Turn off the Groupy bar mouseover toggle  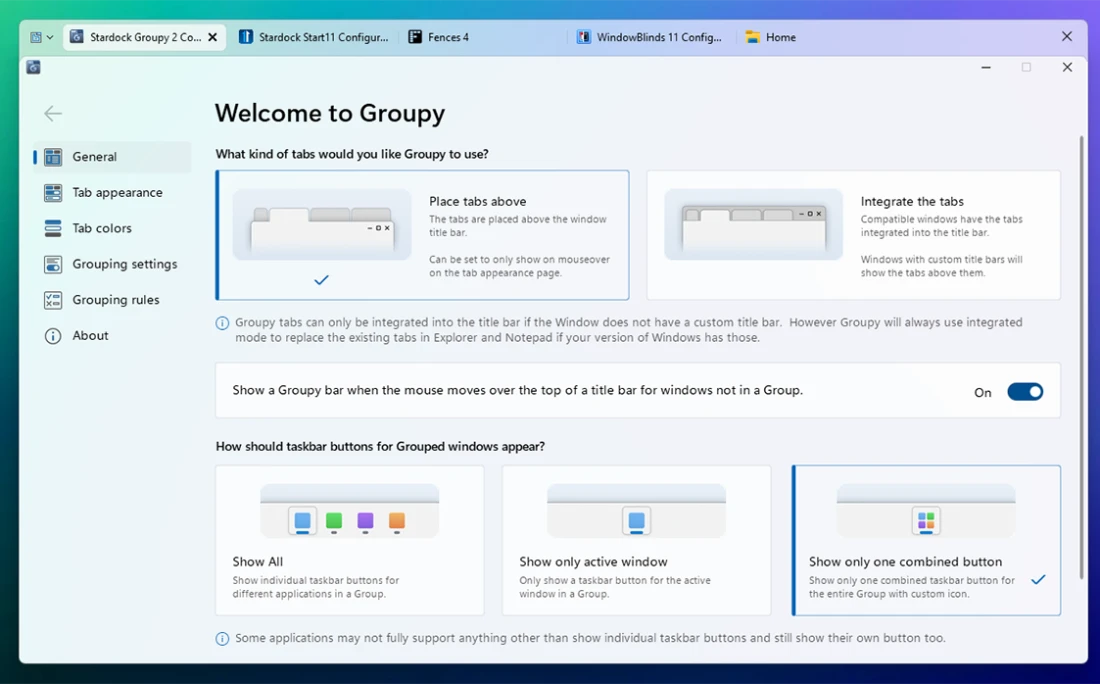[x=1024, y=392]
